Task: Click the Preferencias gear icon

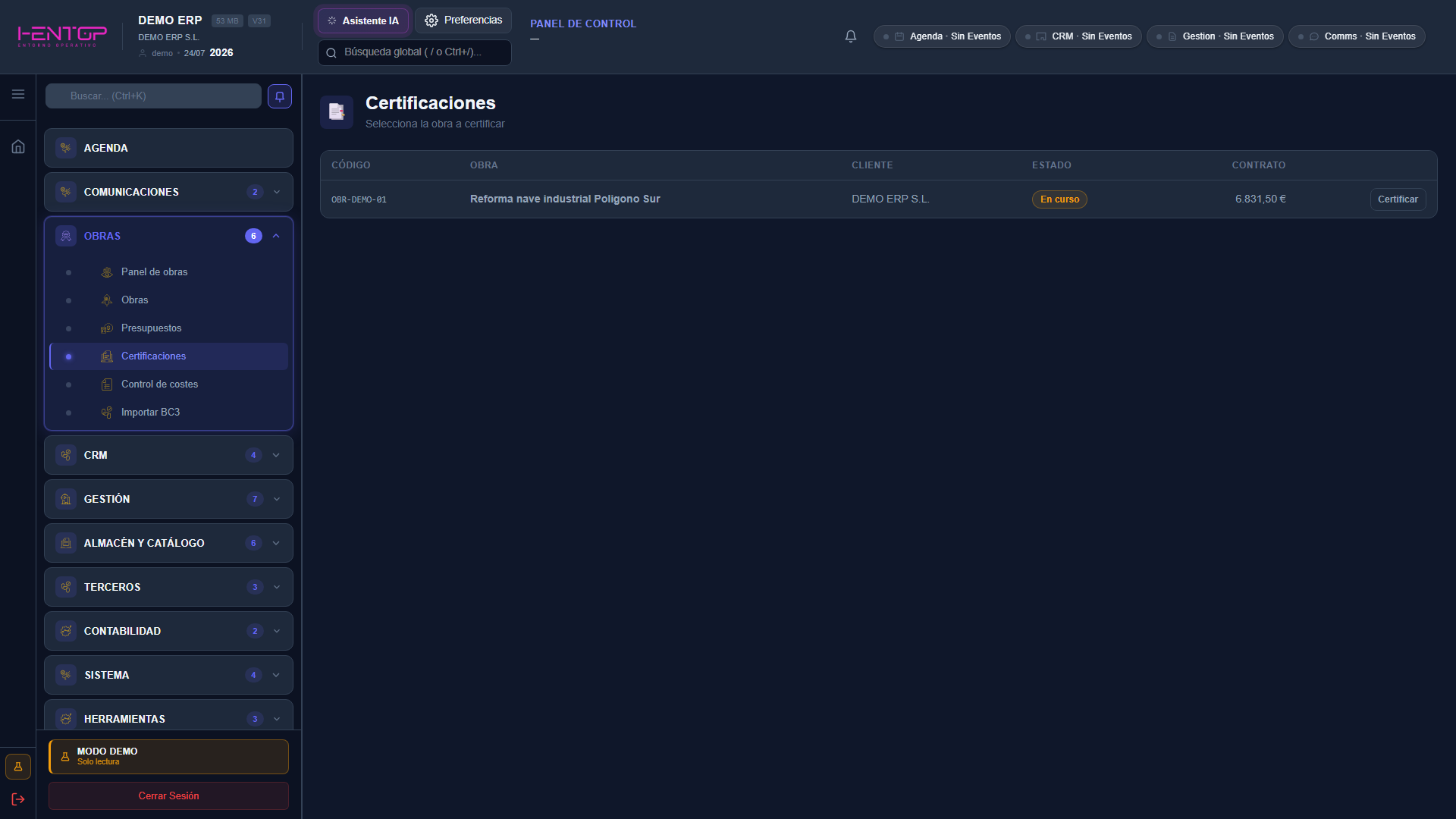Action: click(x=431, y=20)
